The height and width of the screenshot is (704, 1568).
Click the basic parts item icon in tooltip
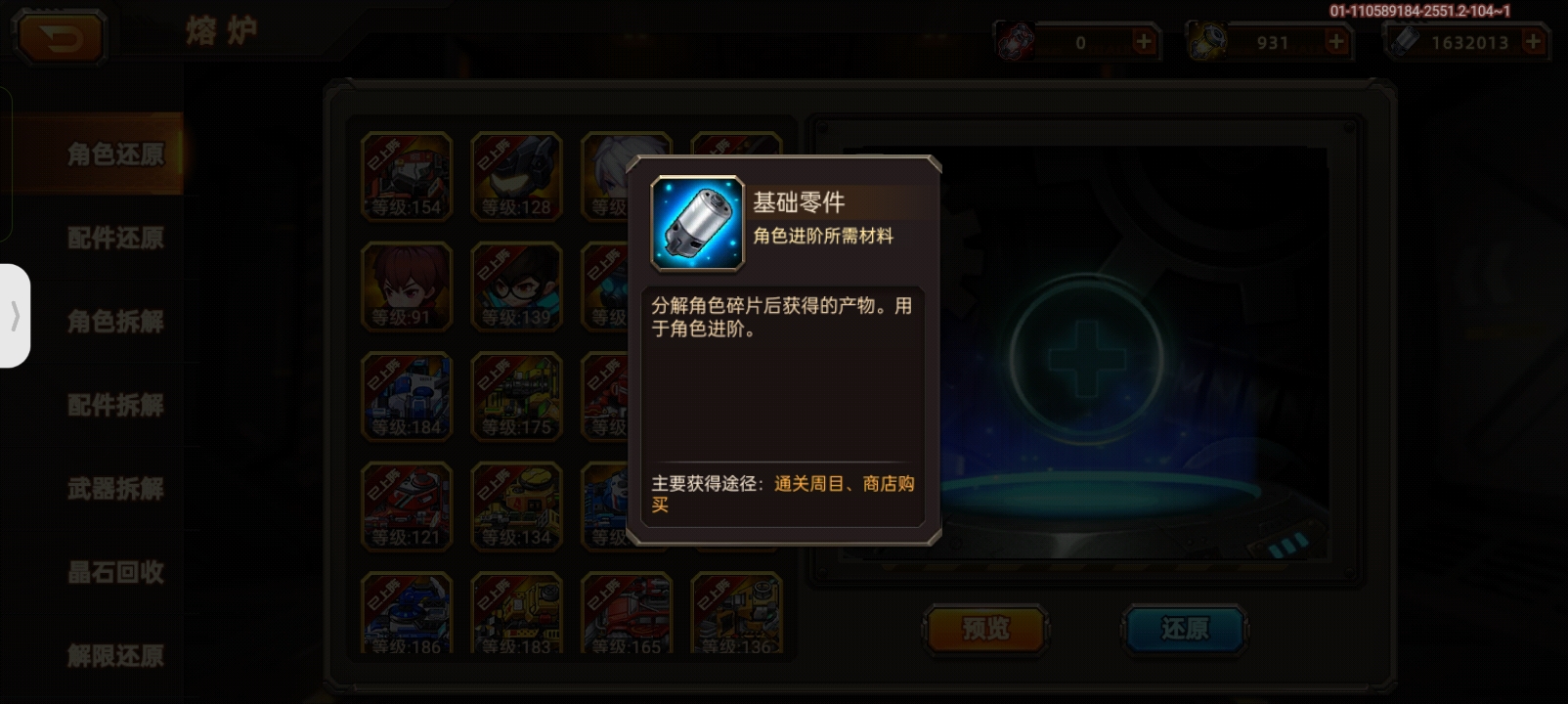[x=697, y=224]
